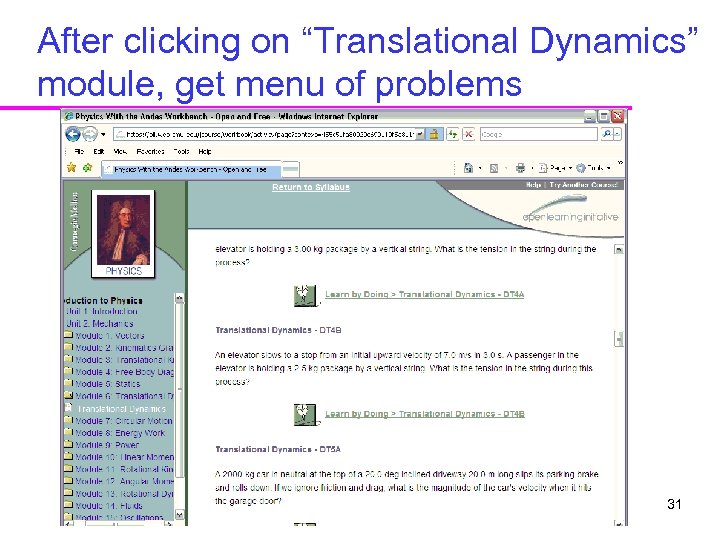Click the activity icon beside DT4A link
The width and height of the screenshot is (720, 540).
pos(305,295)
